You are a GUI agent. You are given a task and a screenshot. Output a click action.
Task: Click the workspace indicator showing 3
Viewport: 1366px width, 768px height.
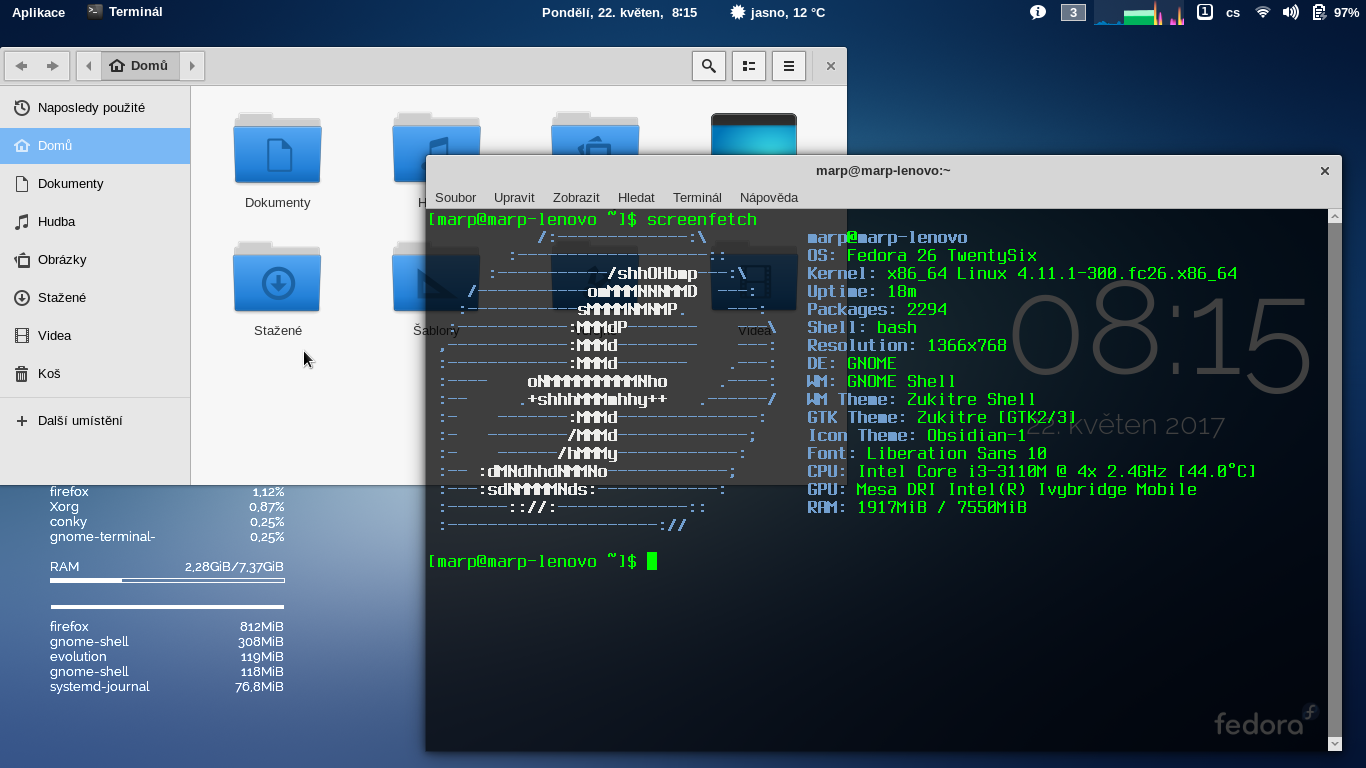pyautogui.click(x=1073, y=12)
